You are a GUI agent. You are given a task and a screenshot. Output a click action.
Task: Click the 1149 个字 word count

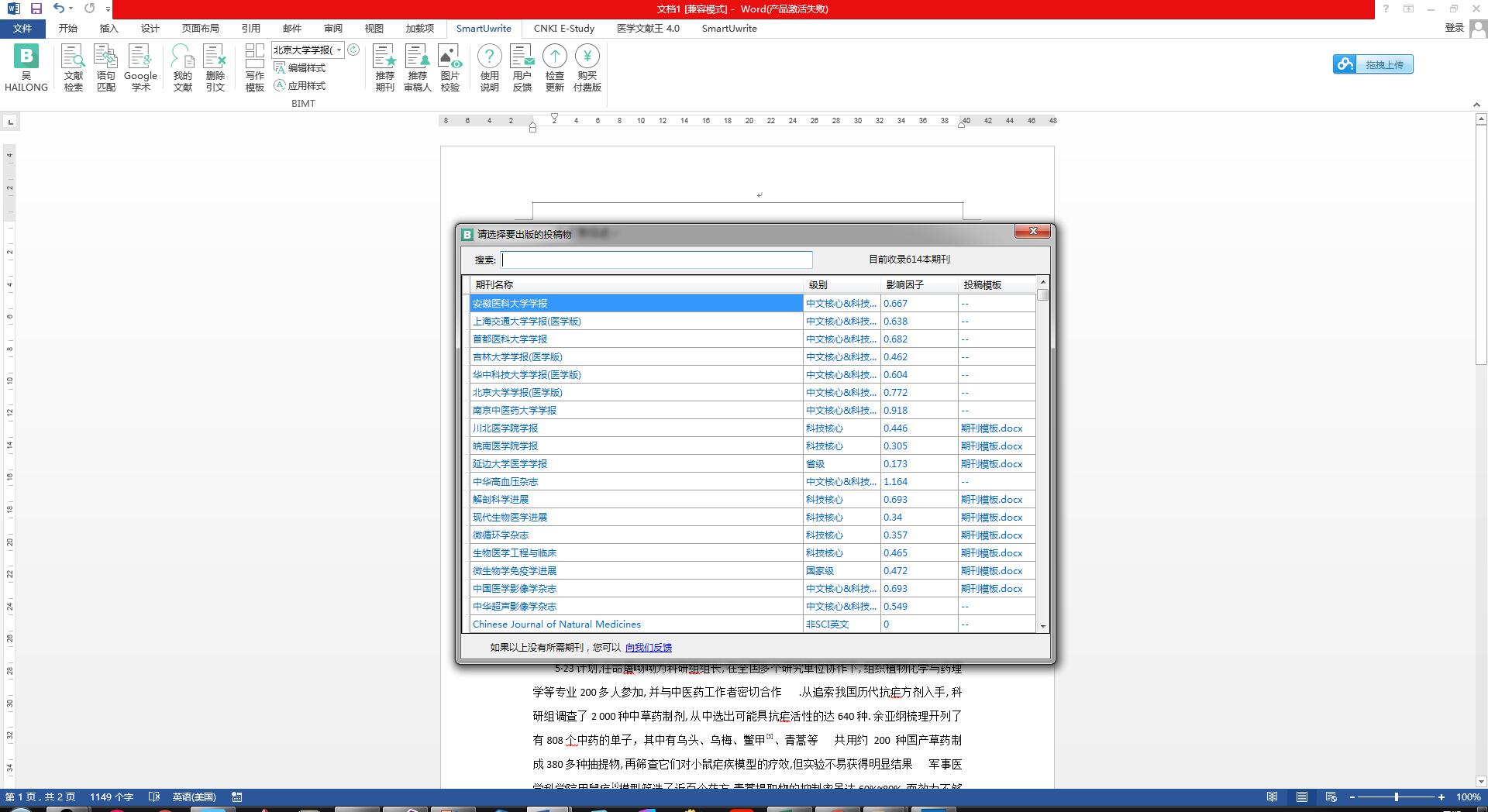pos(112,797)
